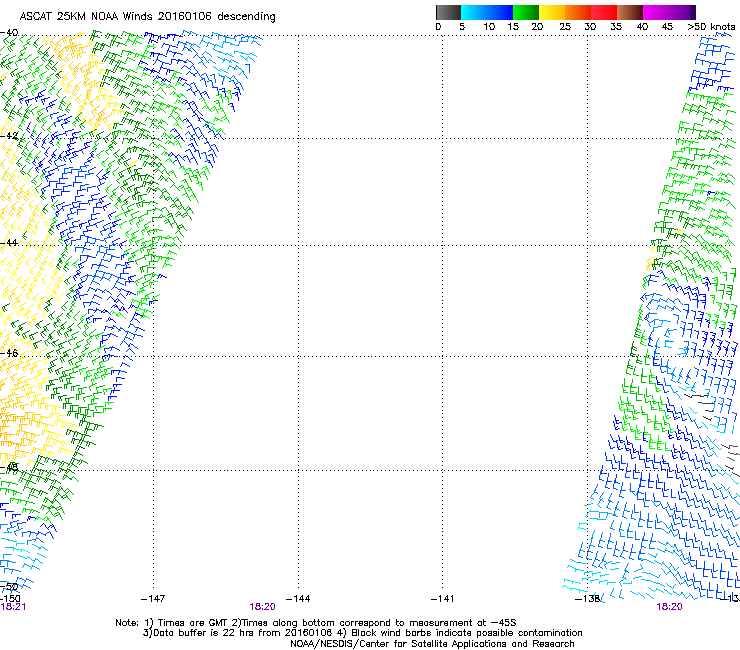This screenshot has height=650, width=740.
Task: Select the brown 35-40 knots color swatch
Action: click(x=630, y=12)
